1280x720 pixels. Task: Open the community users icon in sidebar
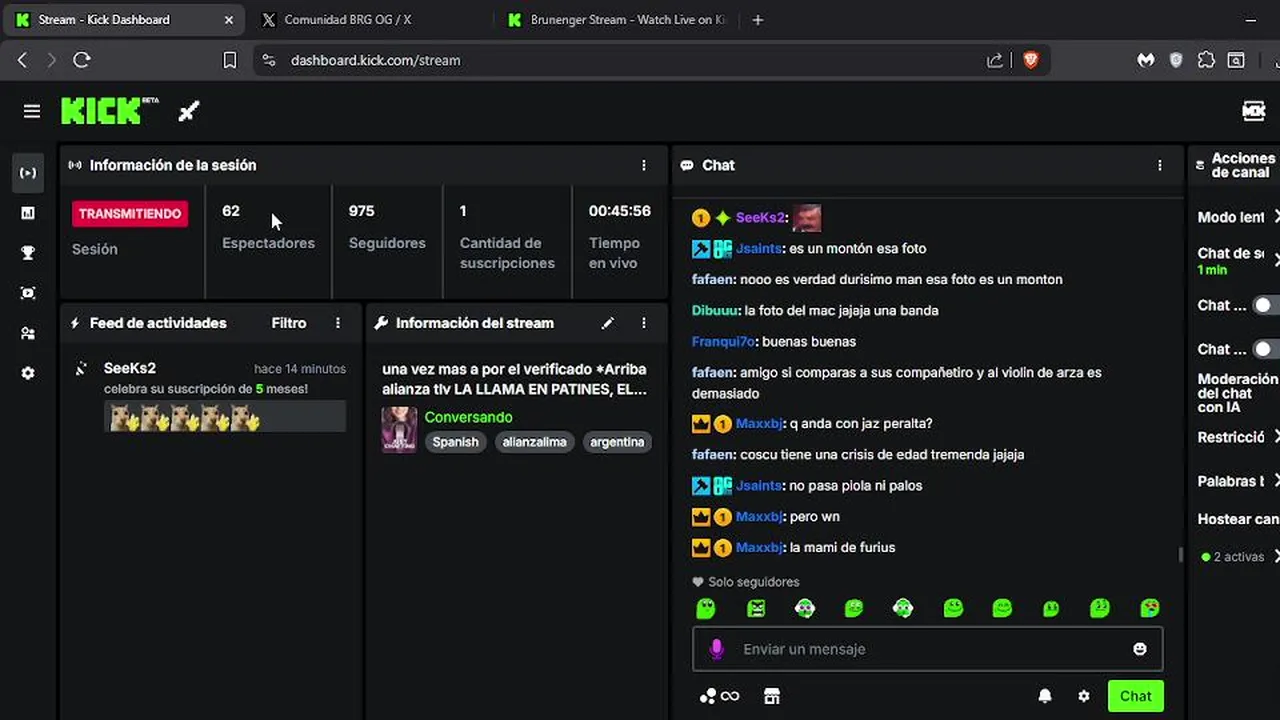pyautogui.click(x=28, y=333)
